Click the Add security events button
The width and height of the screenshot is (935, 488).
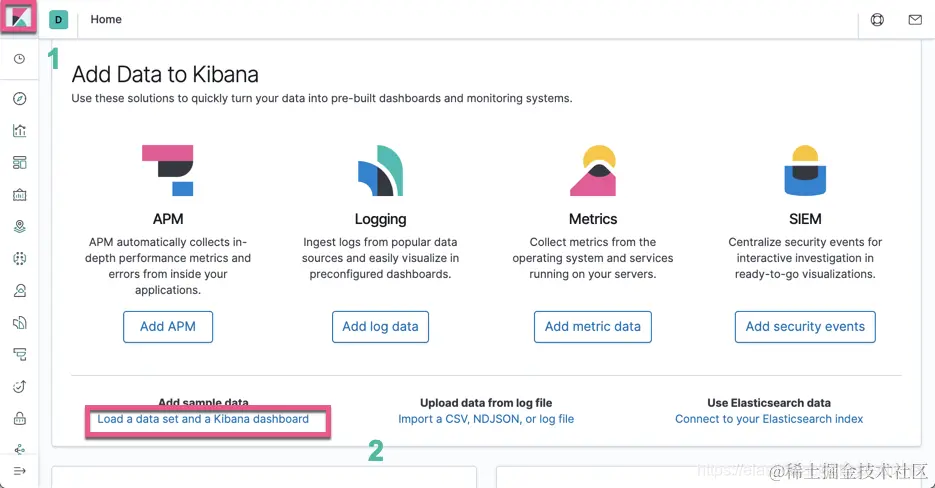(805, 326)
